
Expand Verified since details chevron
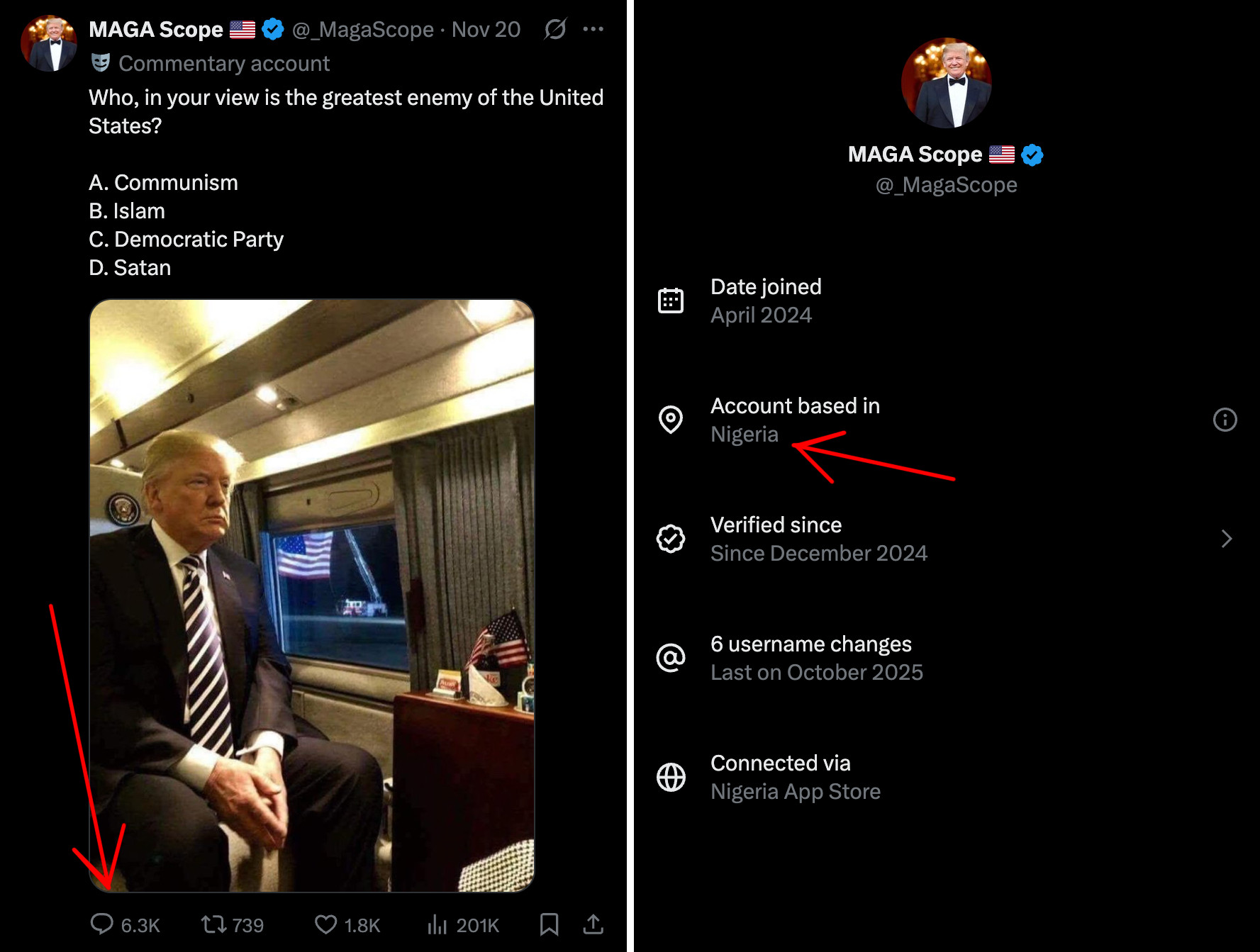(x=1227, y=539)
